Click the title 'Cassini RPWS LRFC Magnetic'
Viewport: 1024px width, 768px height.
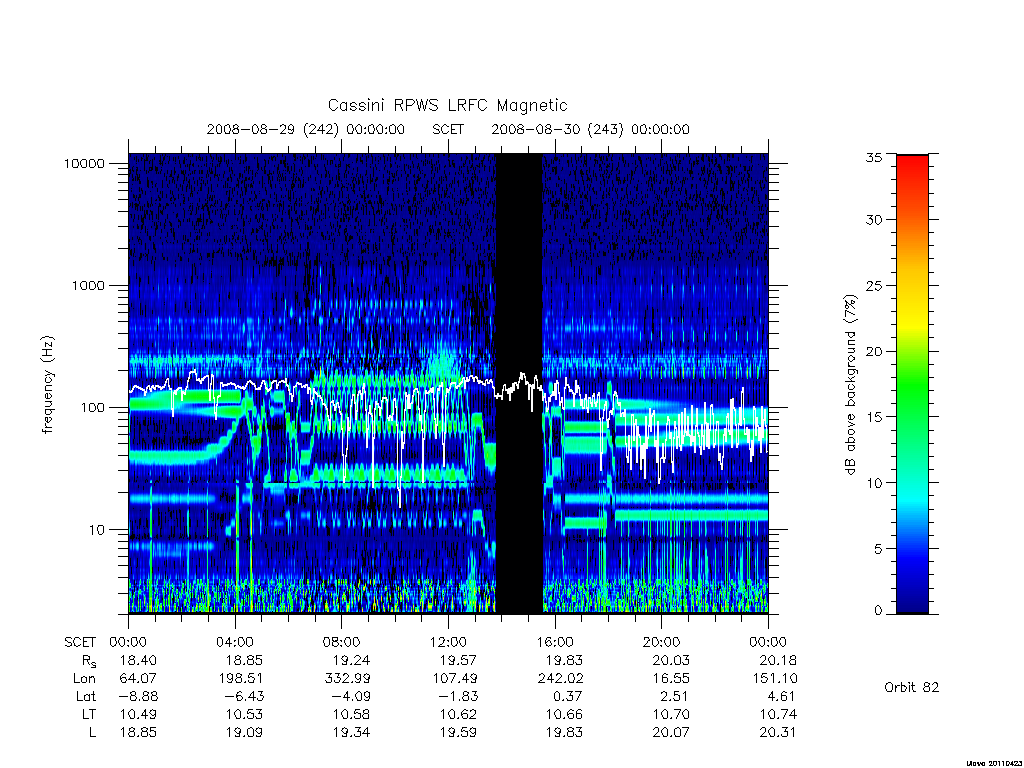tap(447, 105)
